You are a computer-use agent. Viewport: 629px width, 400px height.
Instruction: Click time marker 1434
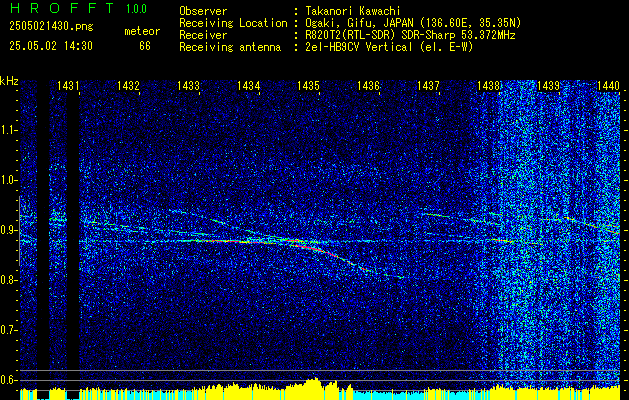(248, 85)
